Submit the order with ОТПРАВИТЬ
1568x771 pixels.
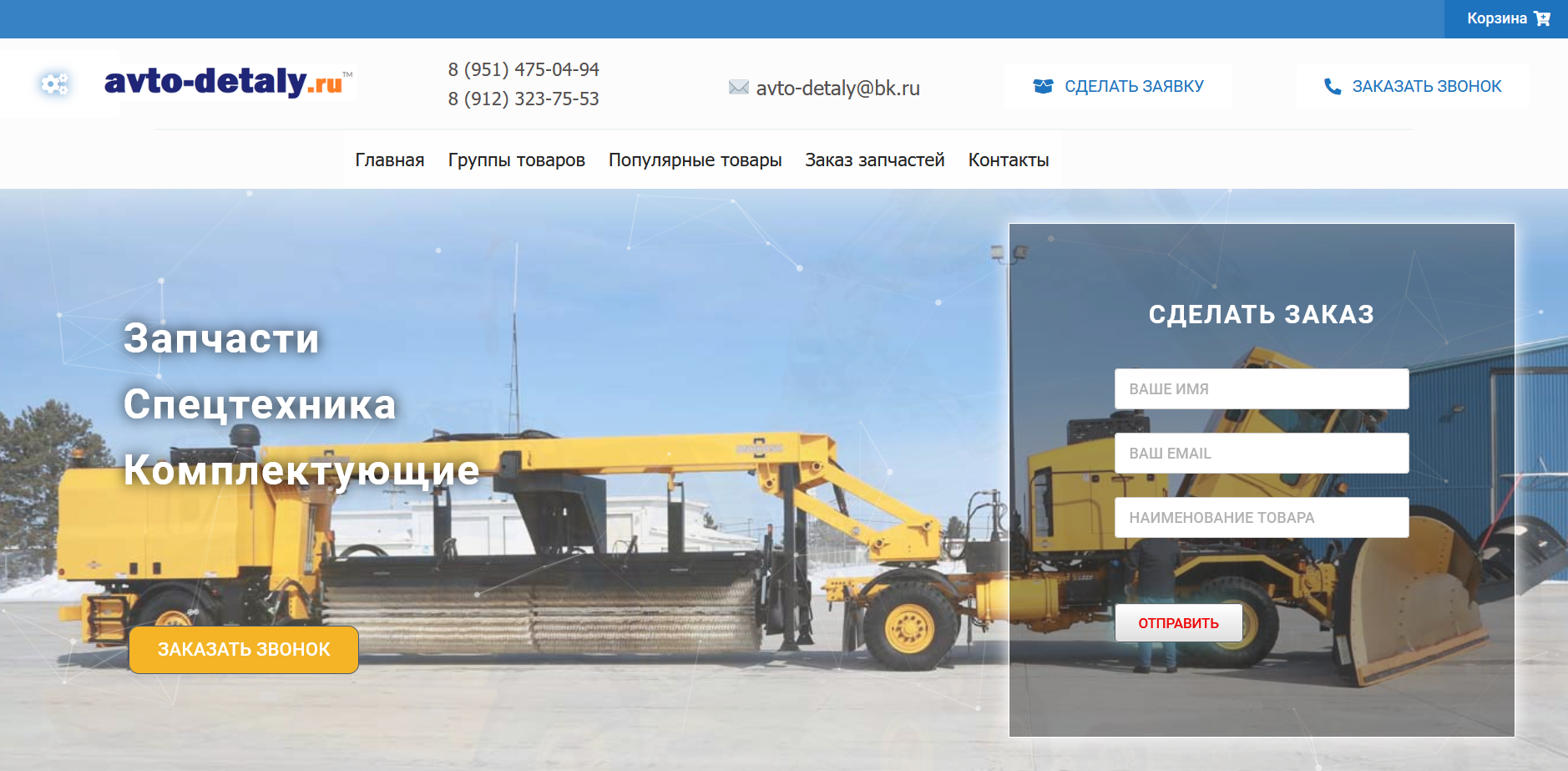coord(1179,623)
